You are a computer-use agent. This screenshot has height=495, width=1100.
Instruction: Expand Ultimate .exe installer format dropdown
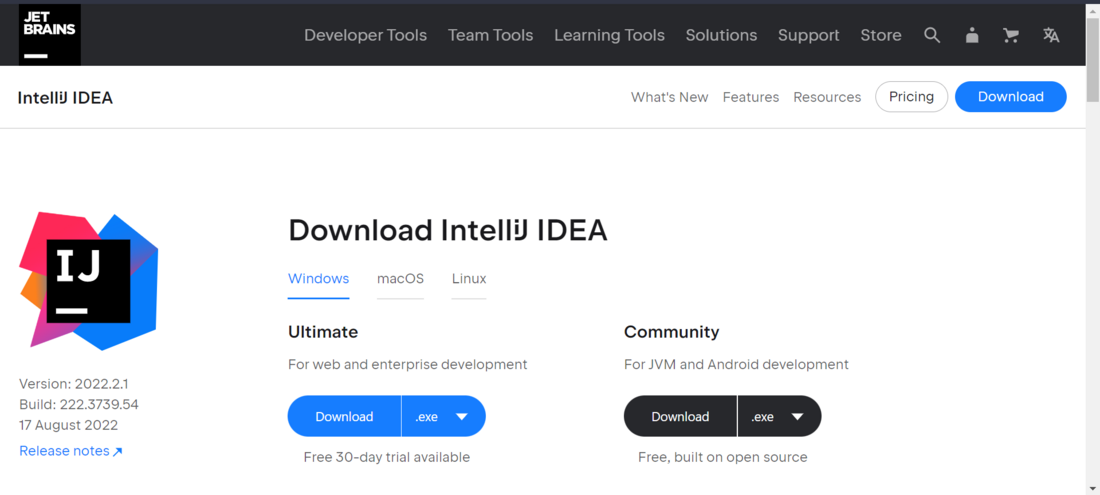pyautogui.click(x=443, y=417)
